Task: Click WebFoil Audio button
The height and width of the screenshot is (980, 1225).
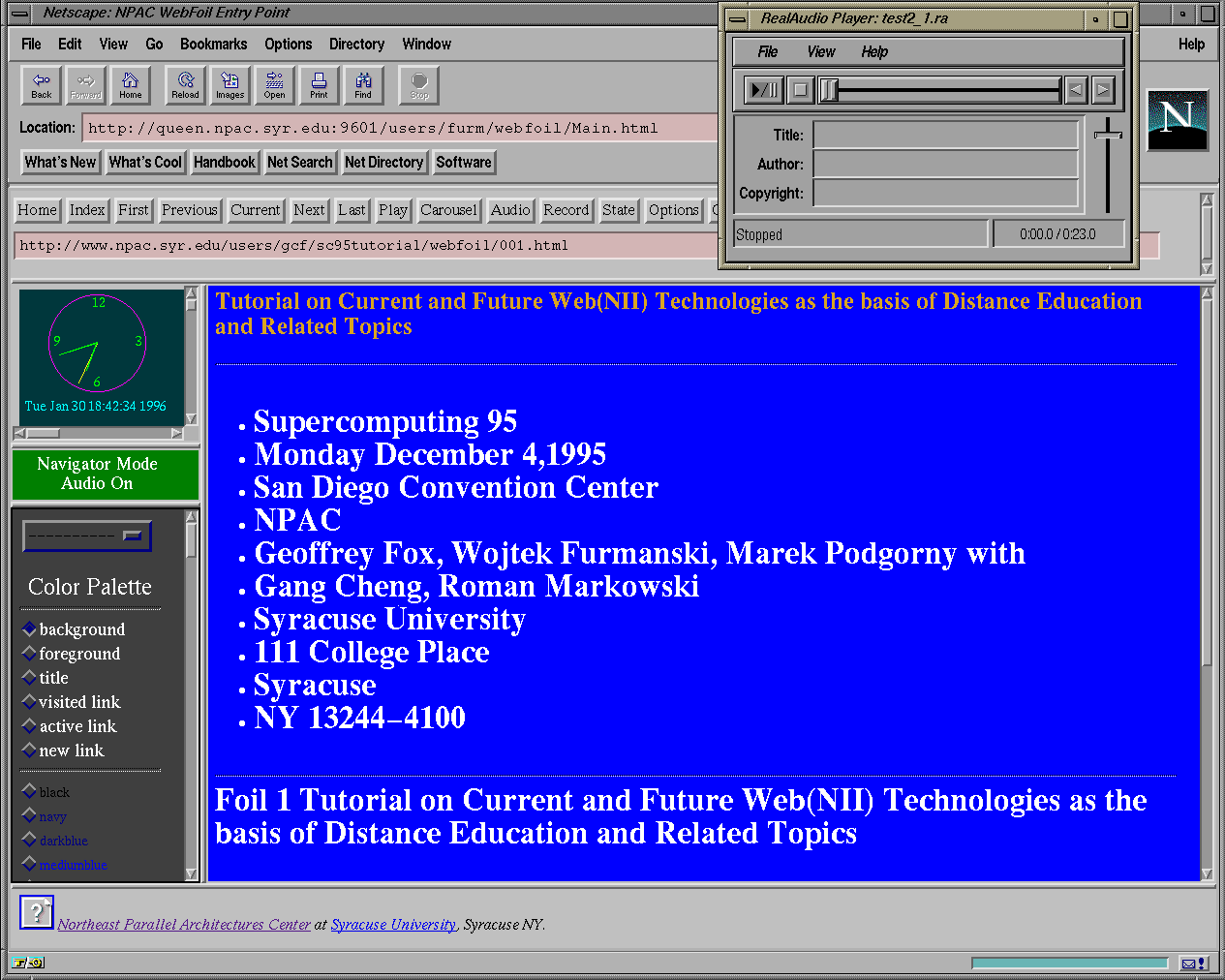Action: (510, 210)
